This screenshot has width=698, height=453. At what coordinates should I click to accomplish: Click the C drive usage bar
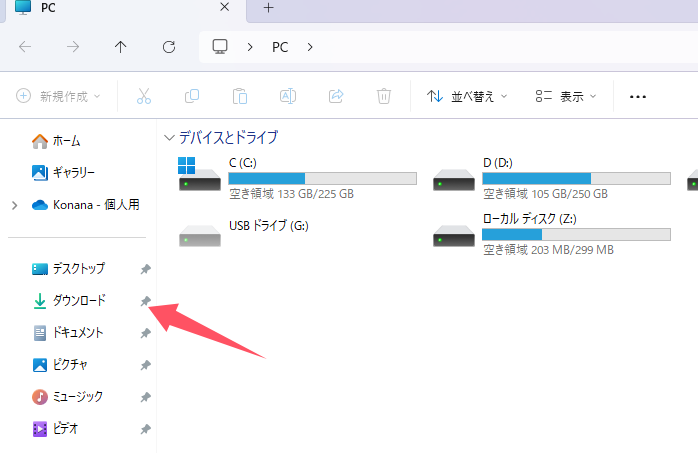click(x=322, y=178)
